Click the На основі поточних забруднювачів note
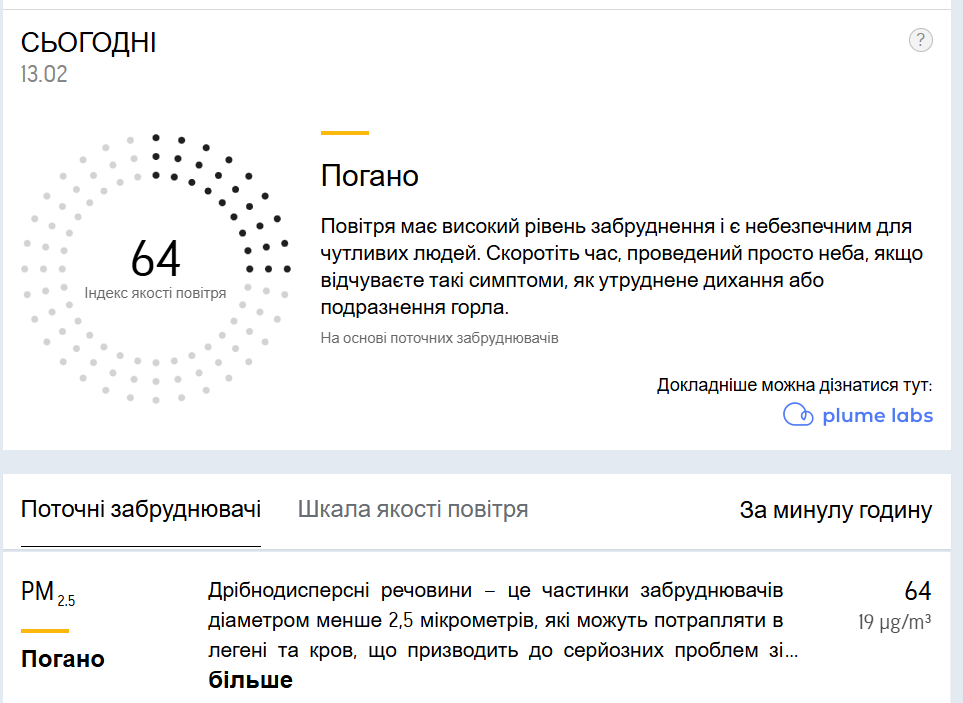This screenshot has width=963, height=703. point(439,338)
